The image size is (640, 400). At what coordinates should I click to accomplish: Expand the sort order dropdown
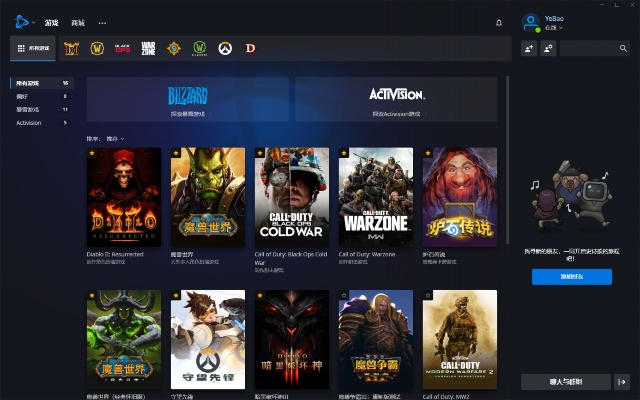click(116, 138)
